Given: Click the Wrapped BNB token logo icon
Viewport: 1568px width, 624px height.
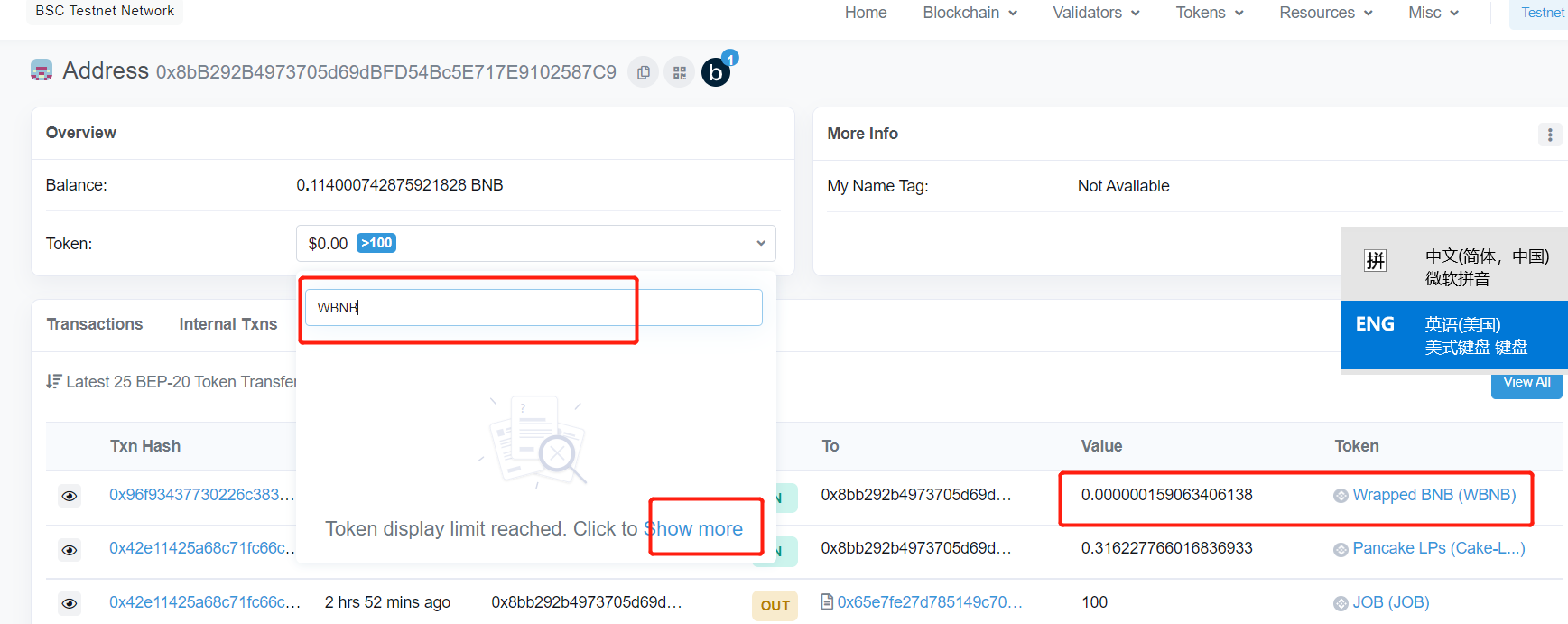Looking at the screenshot, I should click(x=1341, y=496).
